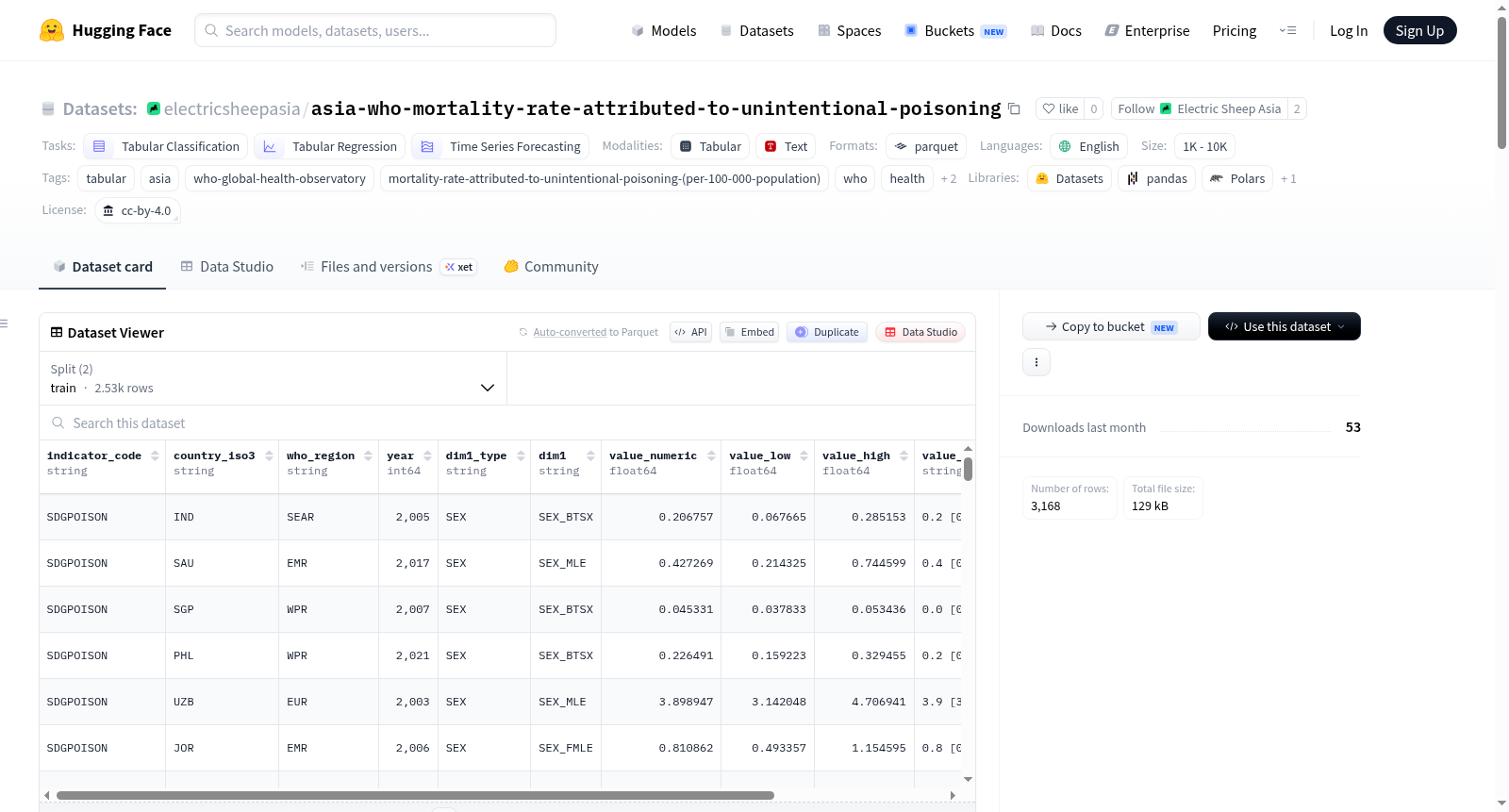Viewport: 1509px width, 812px height.
Task: Select the Tabular Classification task tag
Action: [166, 146]
